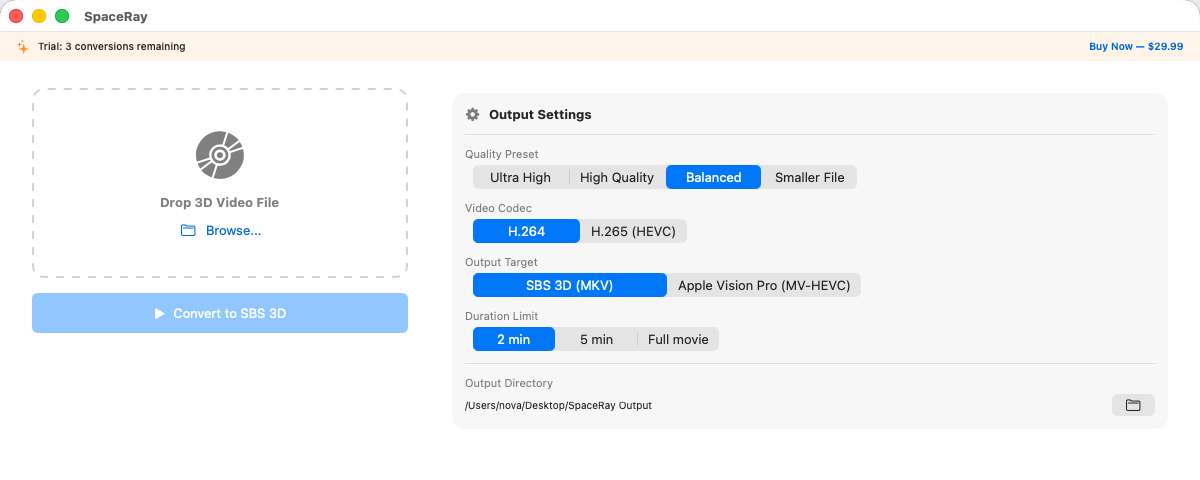1200x480 pixels.
Task: Click the Drop 3D Video File area
Action: [220, 203]
